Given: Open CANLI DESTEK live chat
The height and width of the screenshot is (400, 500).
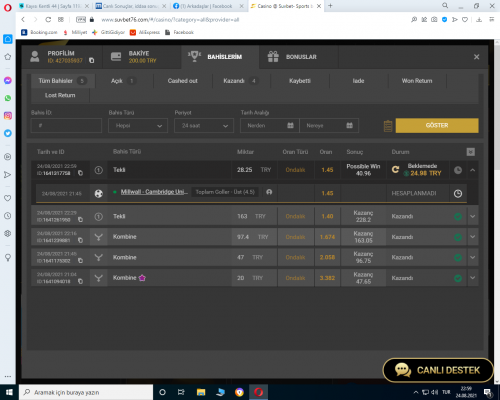Looking at the screenshot, I should [x=438, y=370].
